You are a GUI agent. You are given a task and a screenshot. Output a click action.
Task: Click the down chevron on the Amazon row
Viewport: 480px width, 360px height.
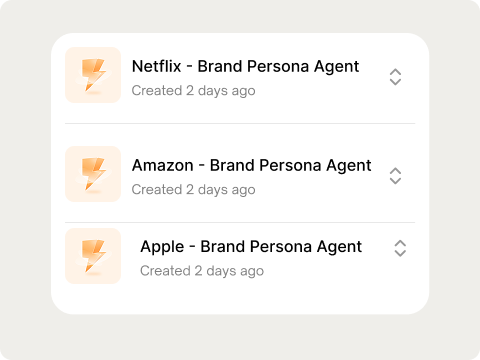[x=395, y=181]
